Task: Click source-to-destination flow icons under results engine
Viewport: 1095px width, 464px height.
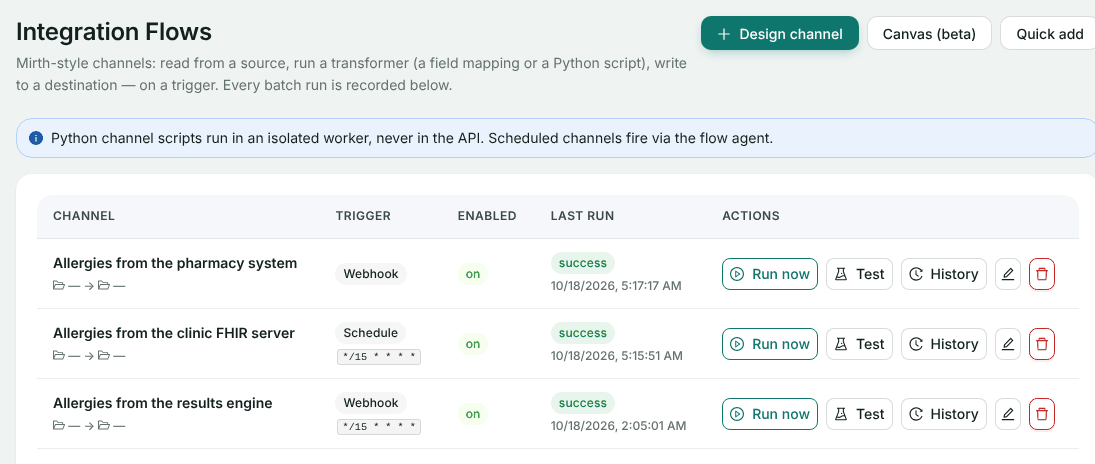Action: (89, 426)
